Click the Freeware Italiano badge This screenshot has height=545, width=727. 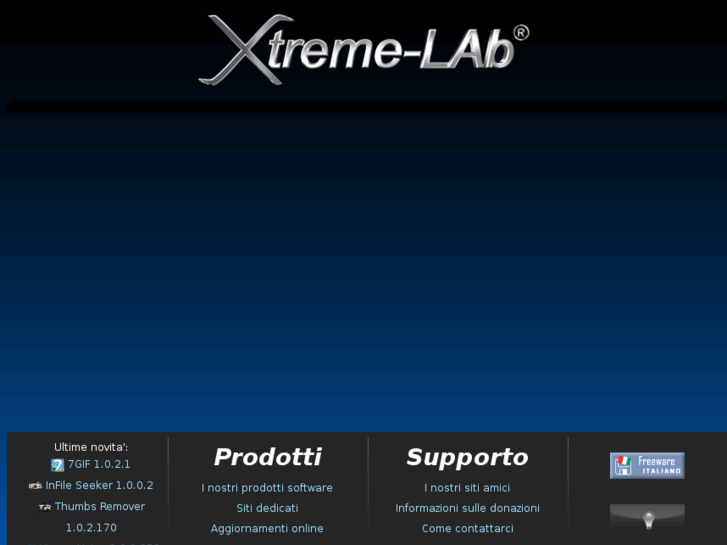(x=647, y=465)
